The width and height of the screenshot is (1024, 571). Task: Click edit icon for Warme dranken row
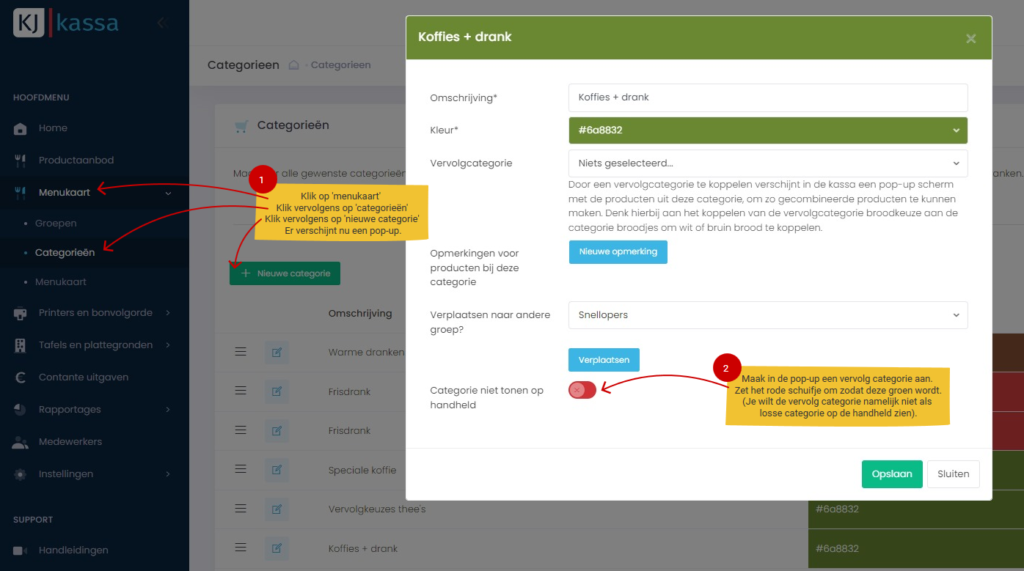276,352
